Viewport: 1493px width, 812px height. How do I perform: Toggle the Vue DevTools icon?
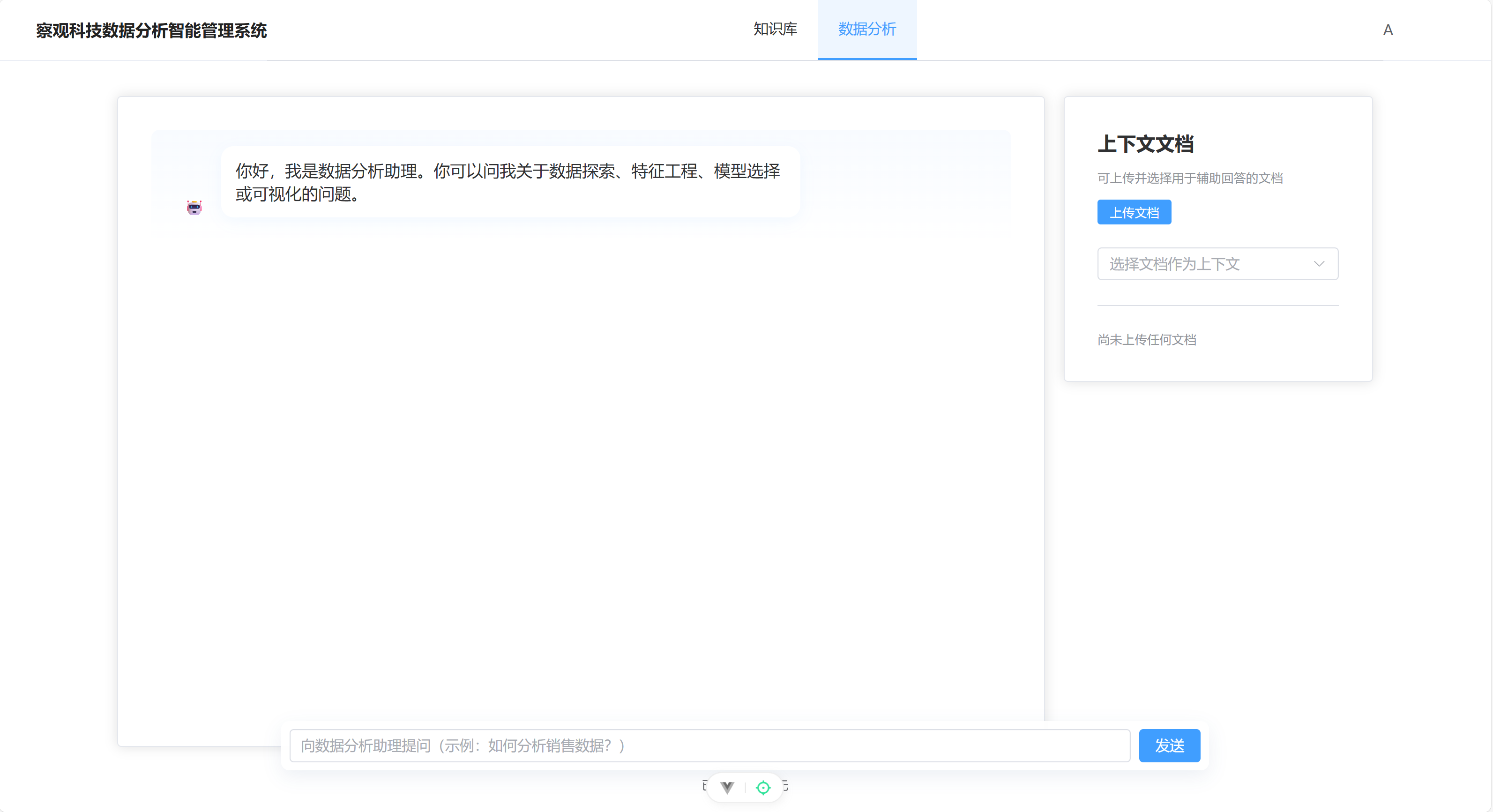727,787
